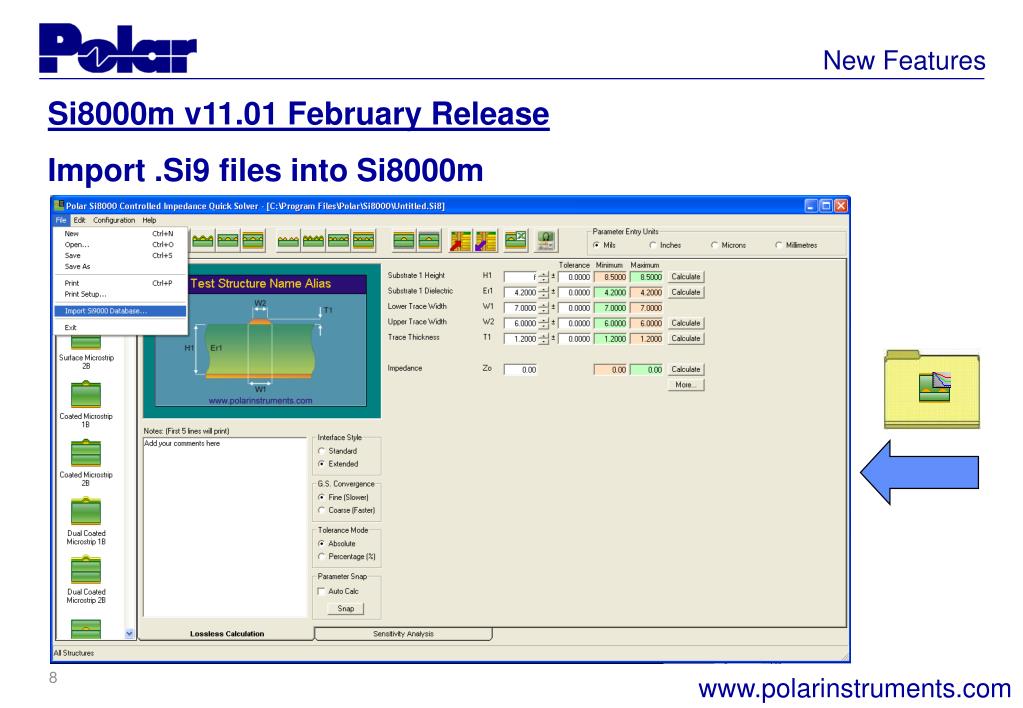Open www.polarinstruments.com link in slide footer
The height and width of the screenshot is (708, 1023).
(x=854, y=689)
